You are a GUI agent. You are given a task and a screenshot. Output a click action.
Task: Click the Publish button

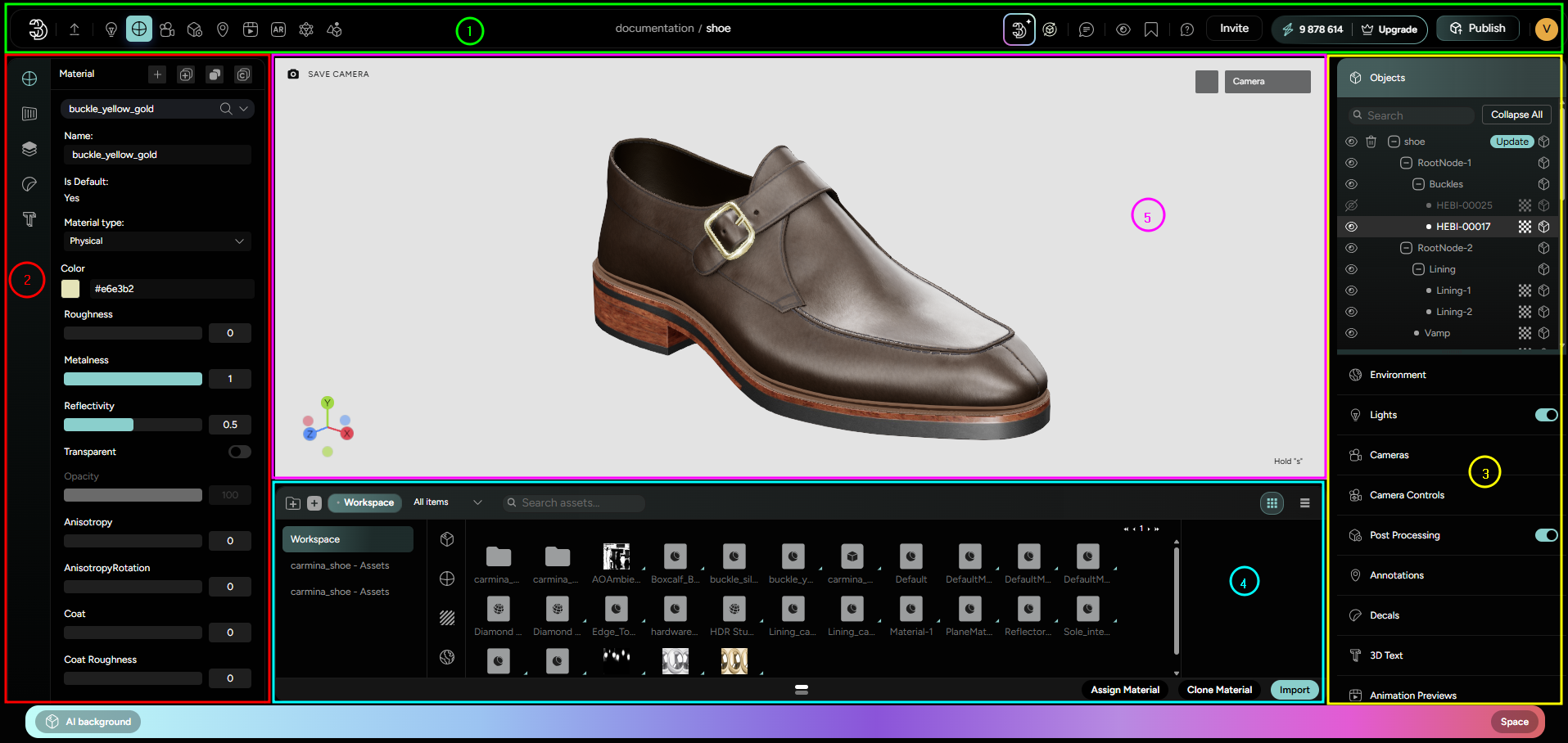click(x=1477, y=29)
